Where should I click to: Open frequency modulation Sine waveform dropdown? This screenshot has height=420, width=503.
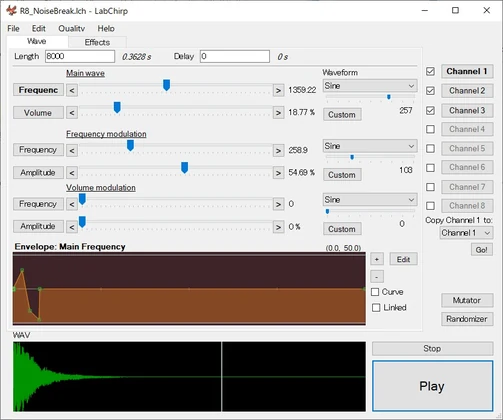[370, 146]
